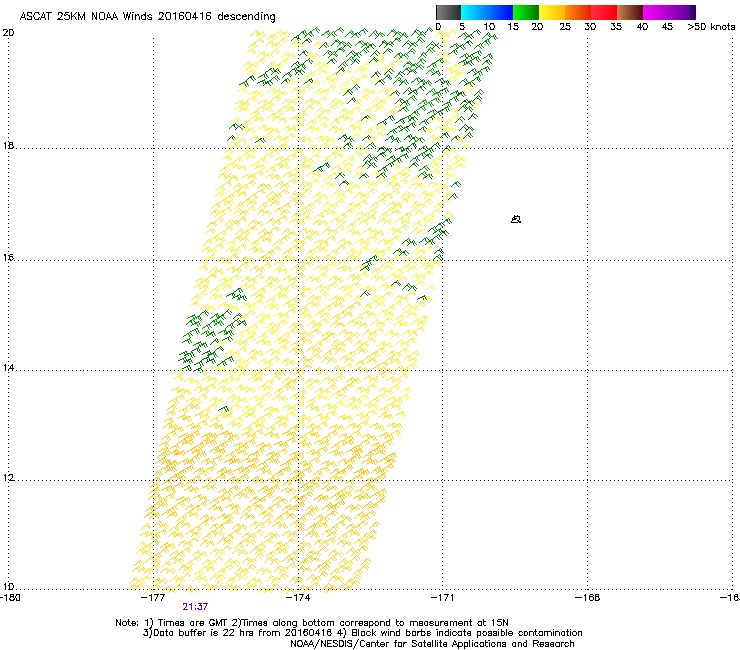Click the -180 longitude axis label
Screen dimensions: 740x650
tap(10, 598)
